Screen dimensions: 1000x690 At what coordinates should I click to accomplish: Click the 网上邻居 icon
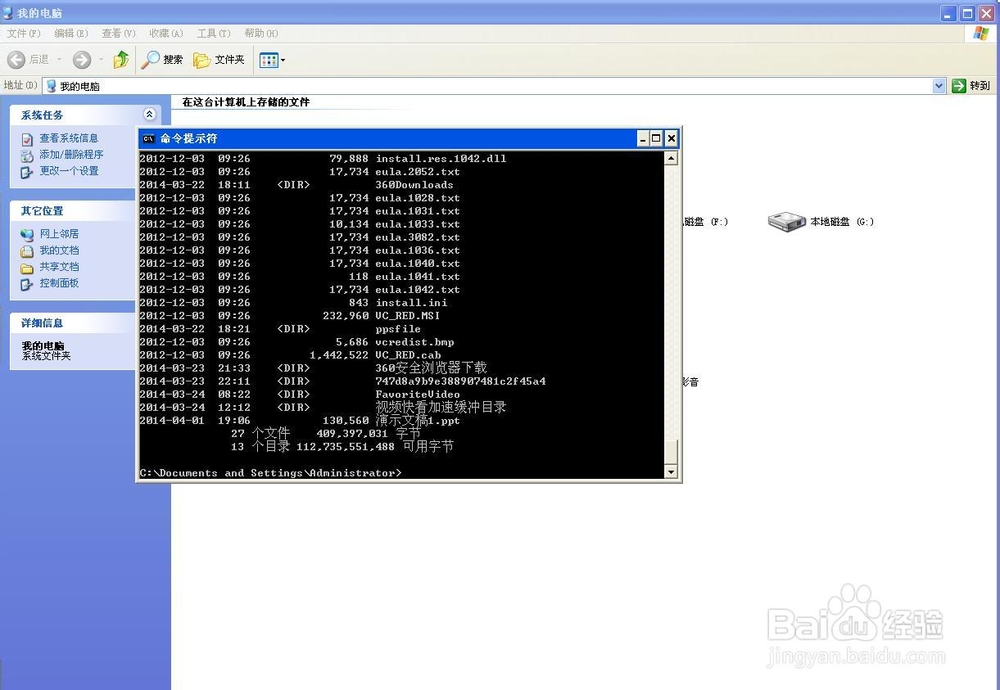[27, 235]
